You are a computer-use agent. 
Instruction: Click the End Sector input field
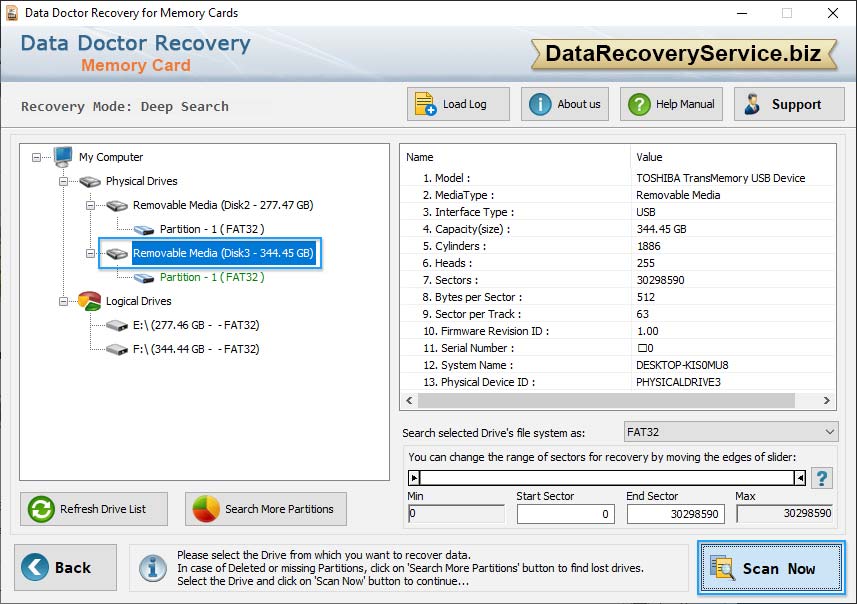pos(676,514)
